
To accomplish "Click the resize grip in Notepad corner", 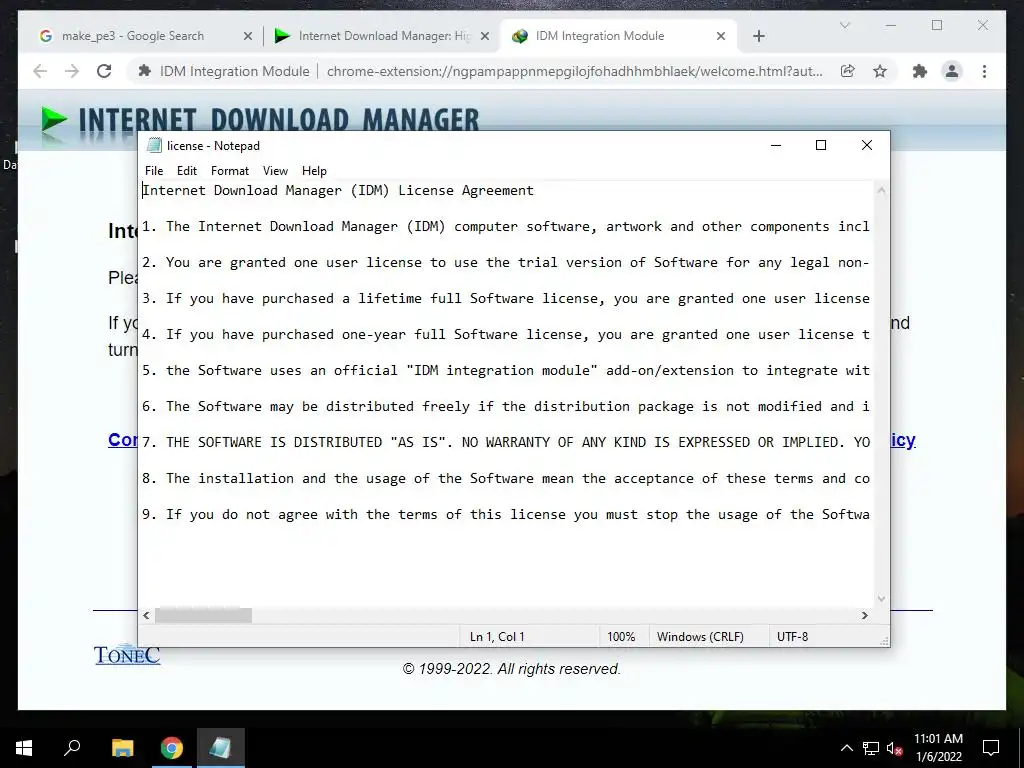I will coord(884,641).
